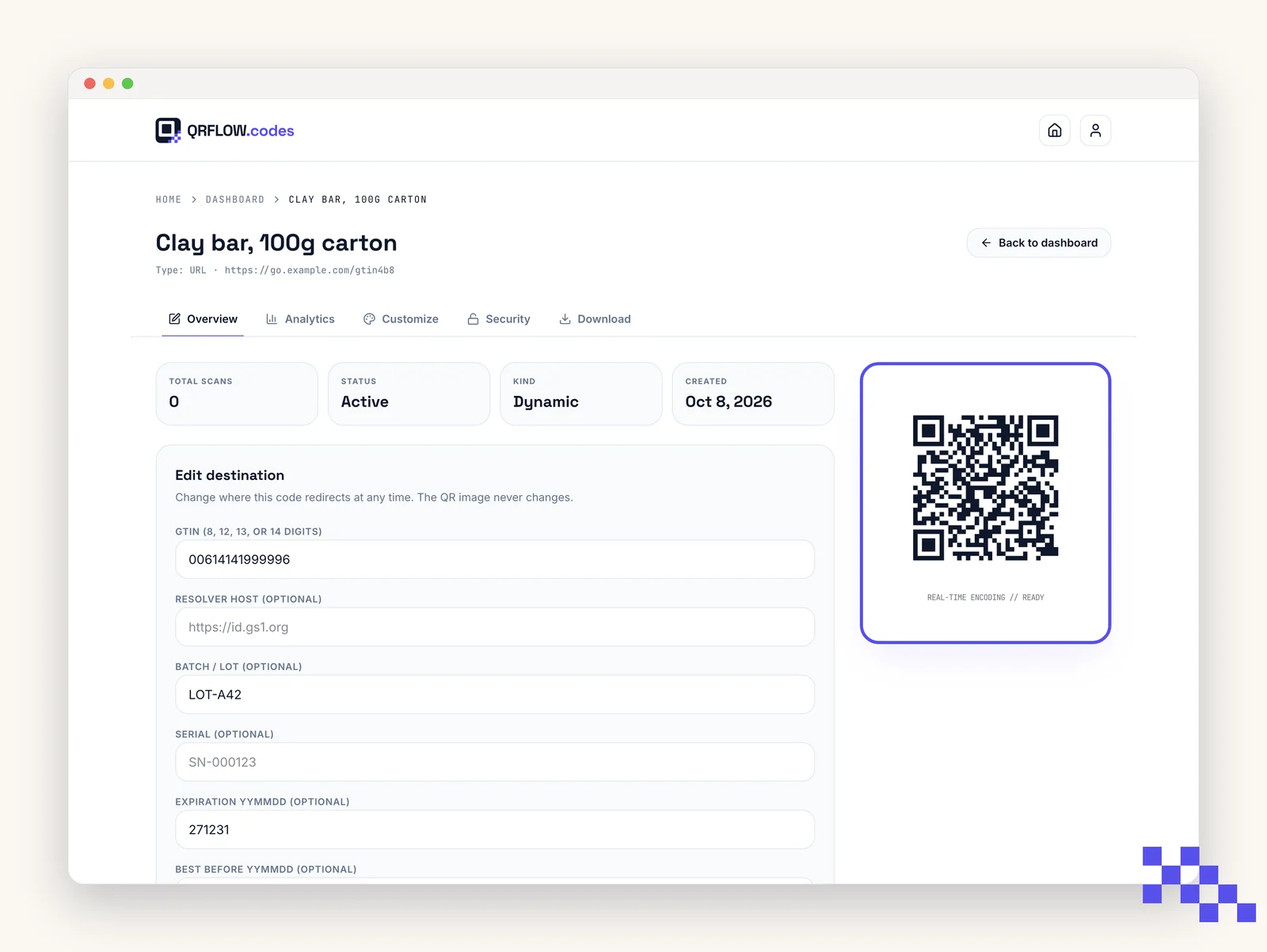
Task: Click the Analytics bar chart icon
Action: tap(272, 319)
